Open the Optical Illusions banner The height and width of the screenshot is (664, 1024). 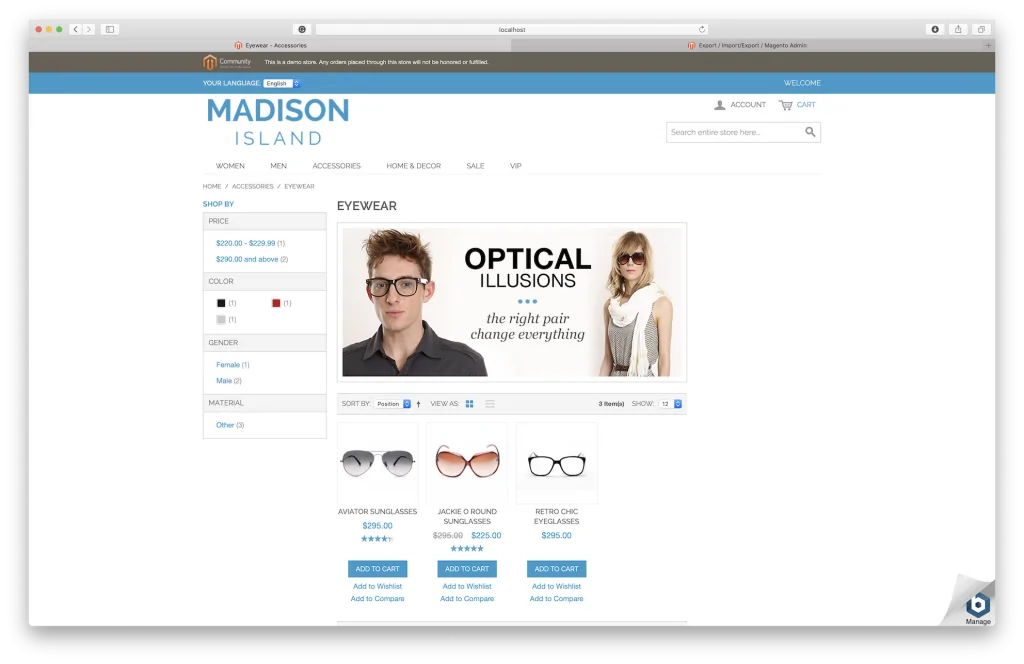point(512,302)
